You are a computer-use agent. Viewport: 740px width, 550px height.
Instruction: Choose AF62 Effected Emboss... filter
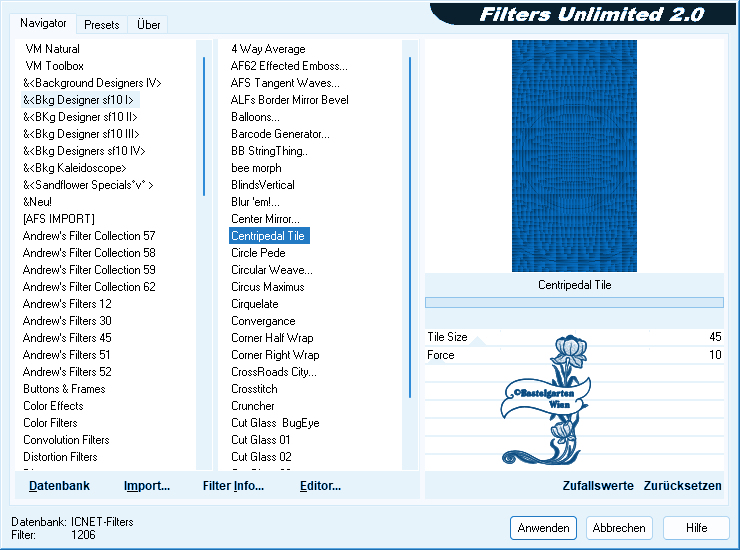289,66
